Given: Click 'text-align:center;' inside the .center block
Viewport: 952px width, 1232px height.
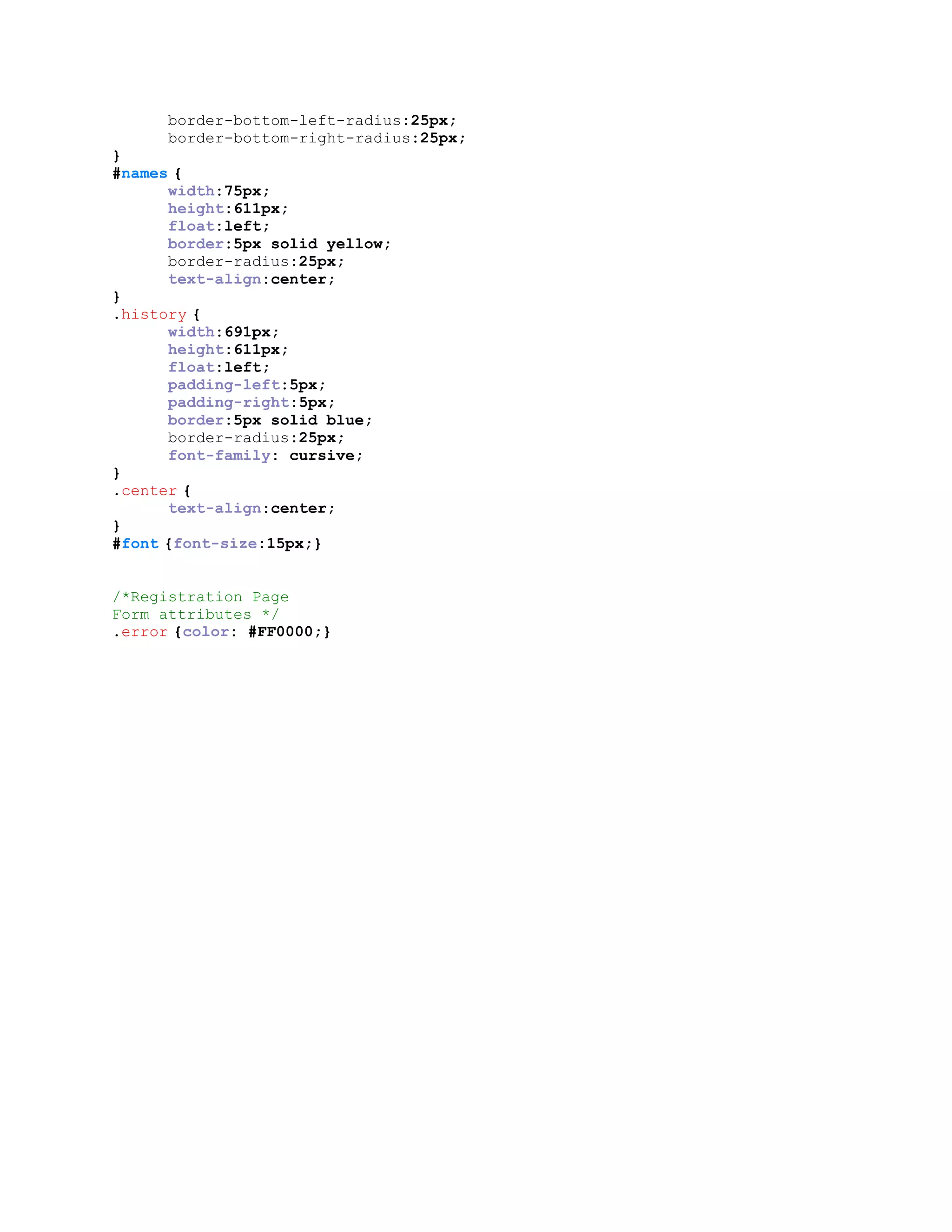Looking at the screenshot, I should pyautogui.click(x=251, y=508).
